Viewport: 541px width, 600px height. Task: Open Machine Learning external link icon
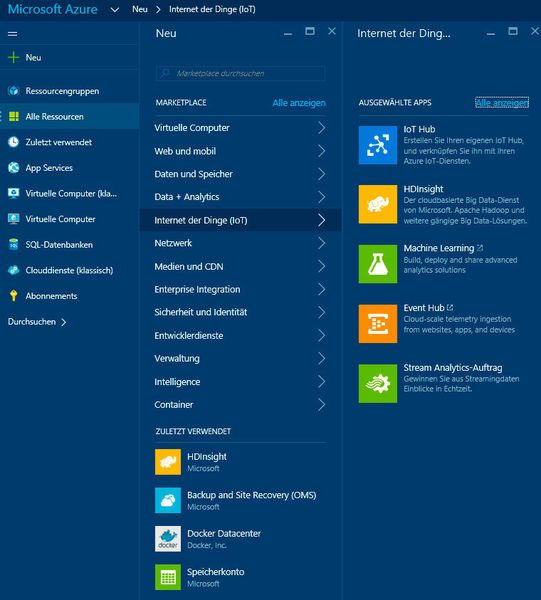coord(480,248)
